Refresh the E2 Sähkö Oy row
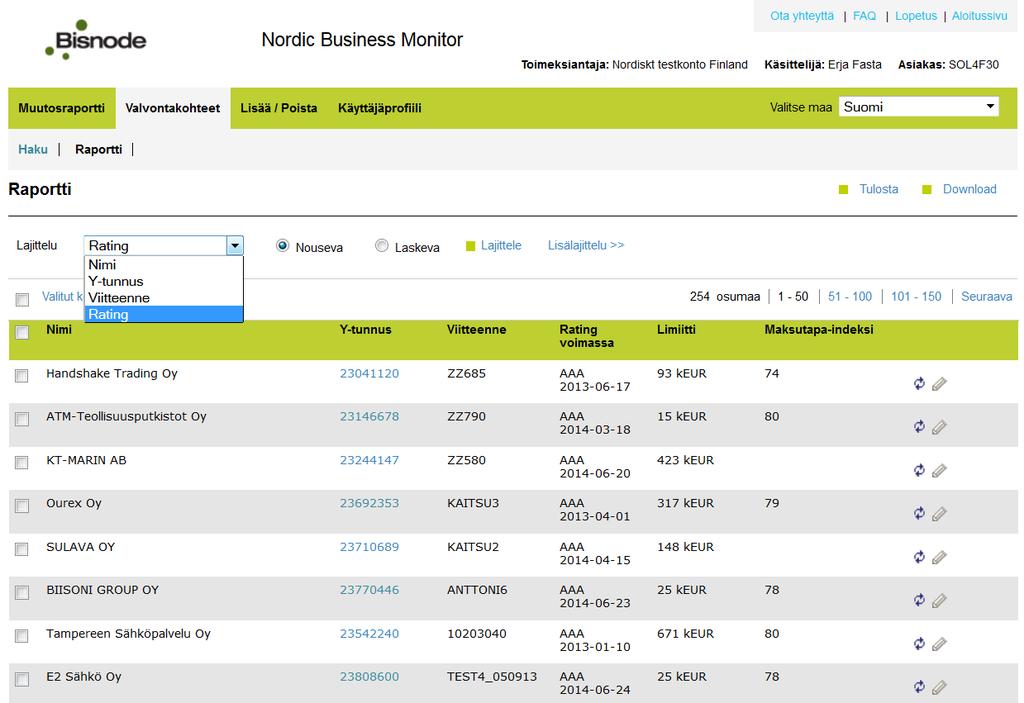 click(919, 687)
